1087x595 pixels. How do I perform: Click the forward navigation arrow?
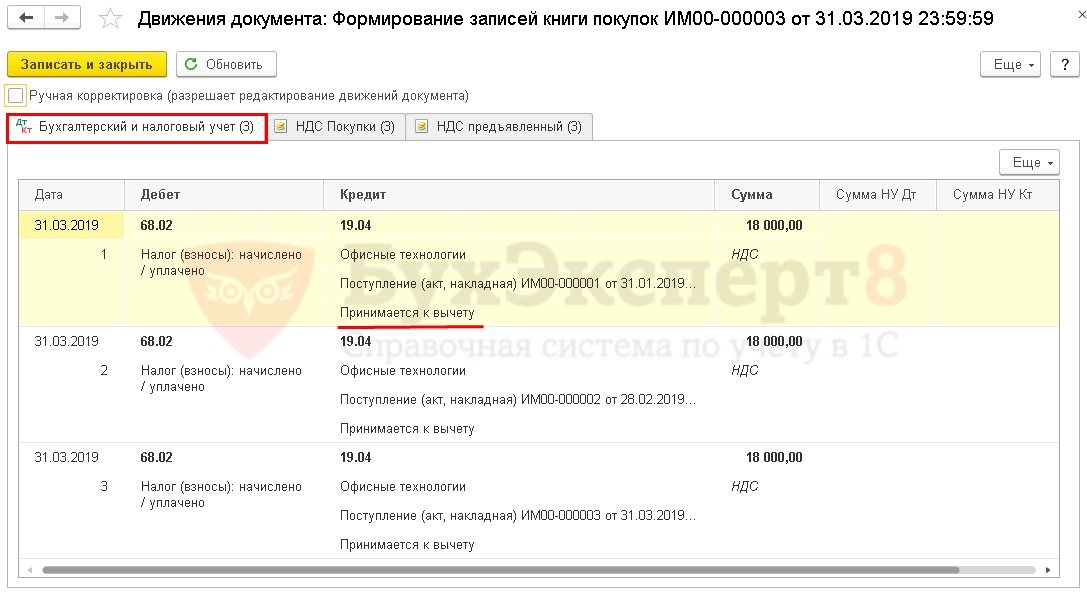click(63, 19)
